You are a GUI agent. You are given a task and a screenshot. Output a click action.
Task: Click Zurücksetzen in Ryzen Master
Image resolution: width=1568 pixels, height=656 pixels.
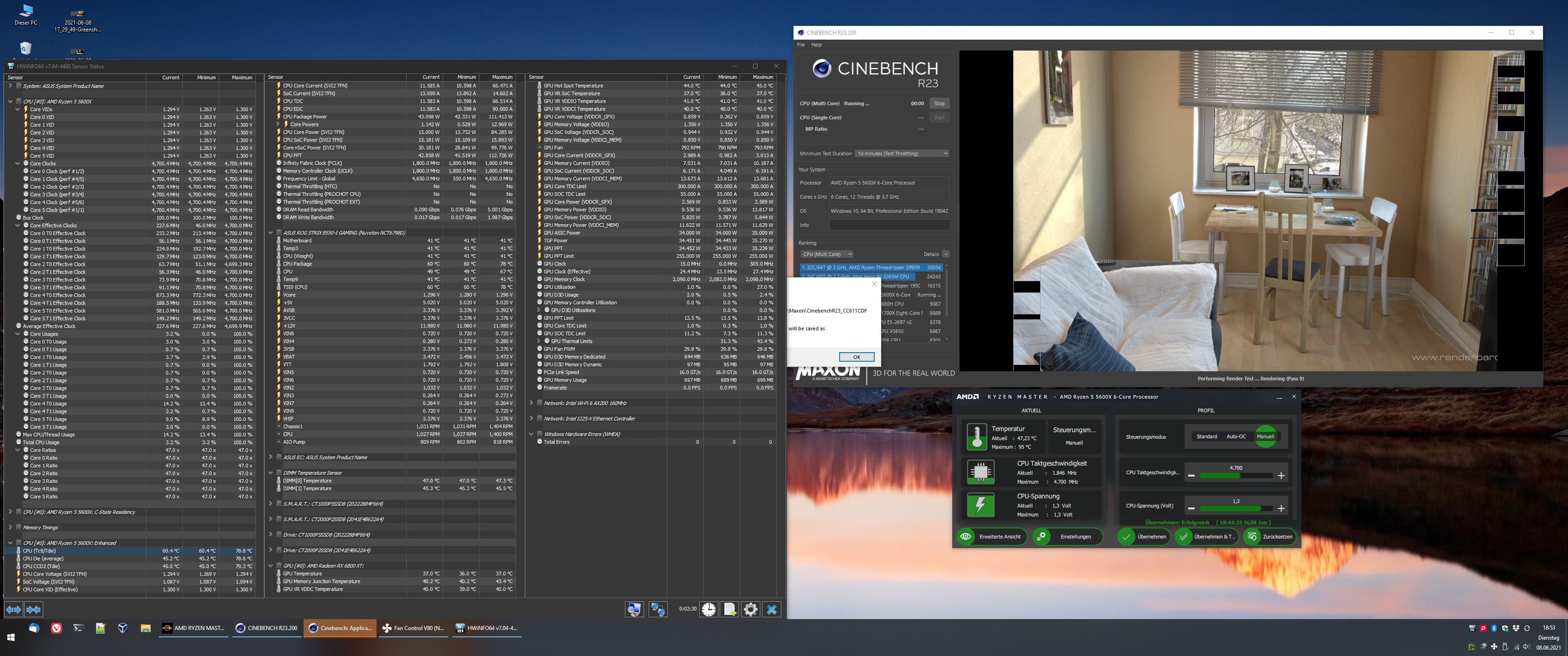pos(1270,537)
